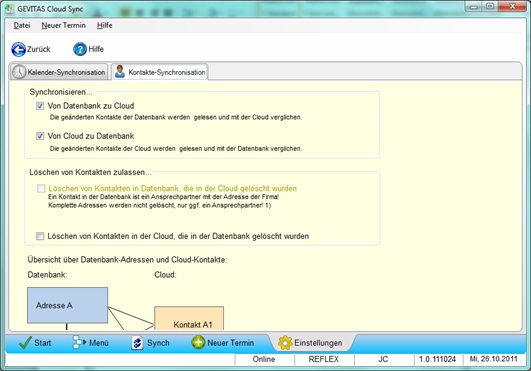Click the Cloud: column label
Screen dimensions: 531x371
[165, 275]
